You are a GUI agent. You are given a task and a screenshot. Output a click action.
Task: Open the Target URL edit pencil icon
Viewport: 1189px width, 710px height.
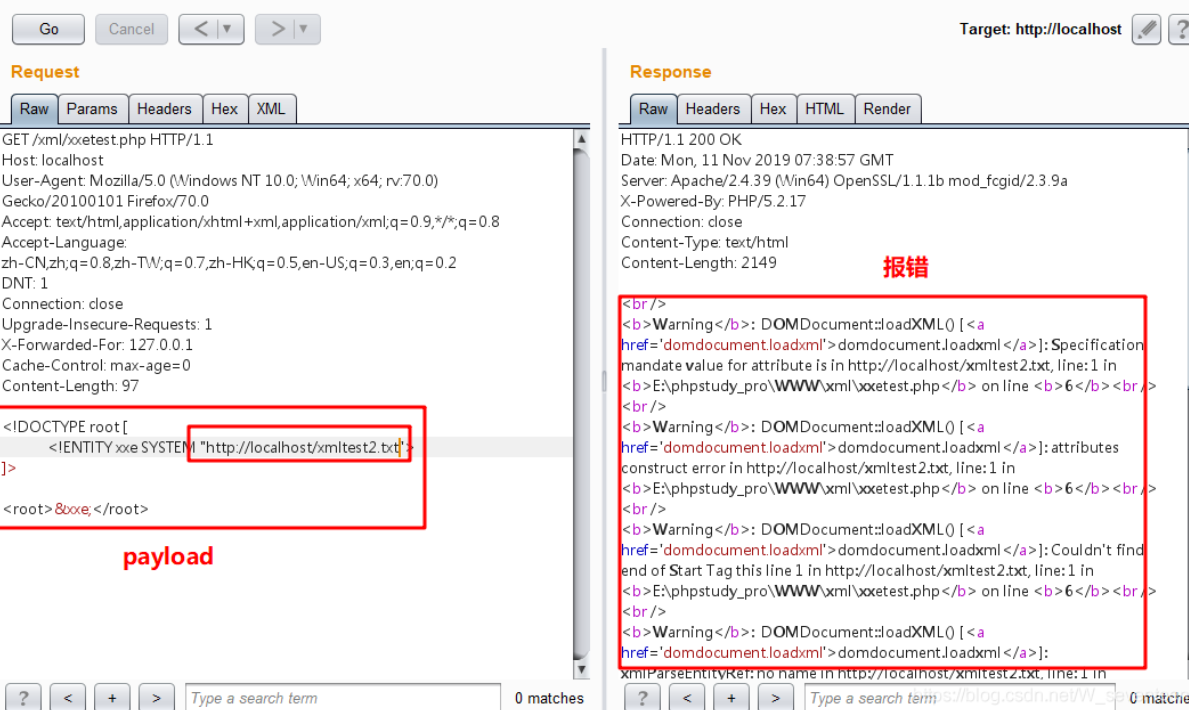pos(1146,29)
